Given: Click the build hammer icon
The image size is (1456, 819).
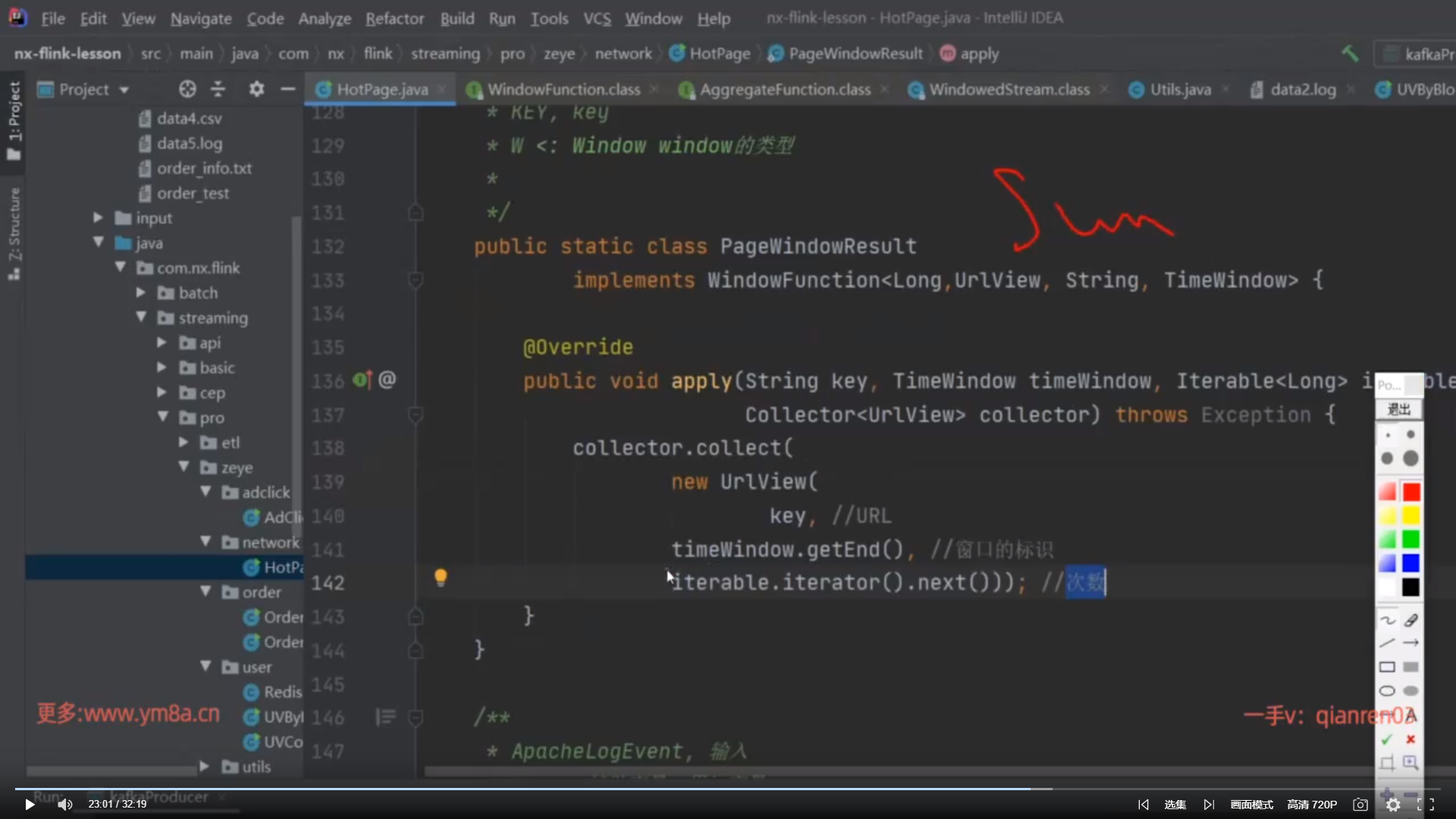Looking at the screenshot, I should click(x=1350, y=54).
